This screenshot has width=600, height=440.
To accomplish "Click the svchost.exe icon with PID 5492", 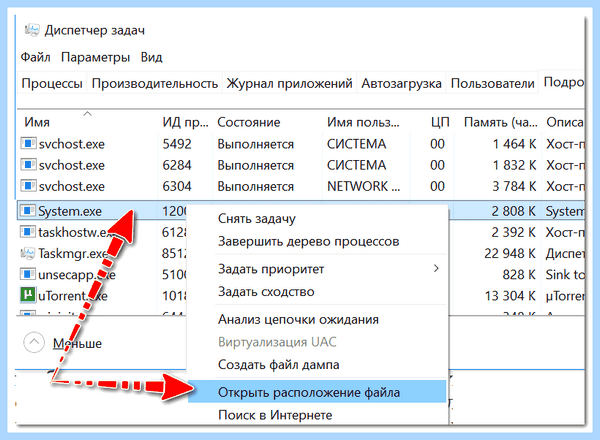I will click(28, 143).
